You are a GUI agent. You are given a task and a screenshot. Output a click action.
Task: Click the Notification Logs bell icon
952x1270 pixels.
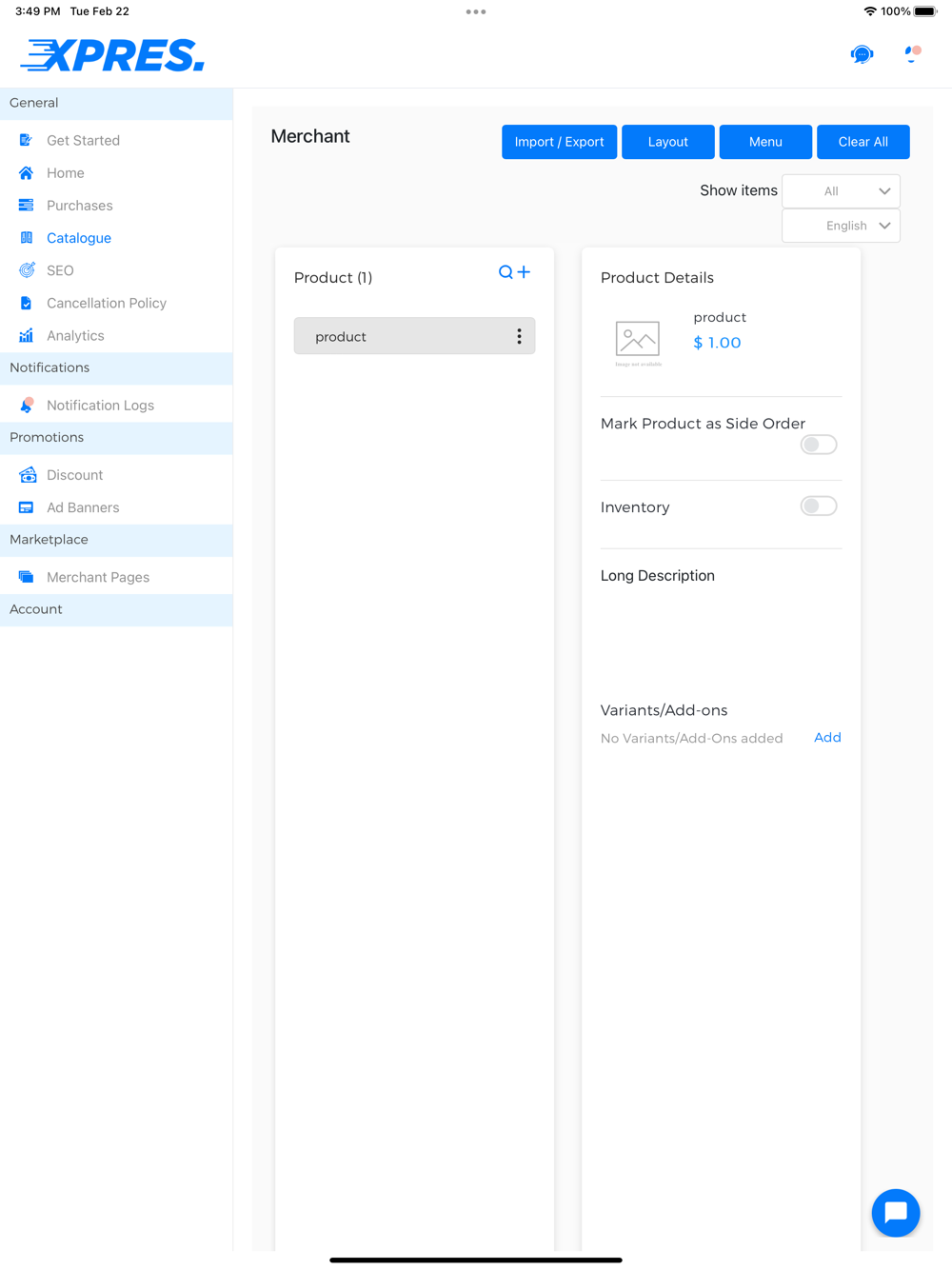27,405
